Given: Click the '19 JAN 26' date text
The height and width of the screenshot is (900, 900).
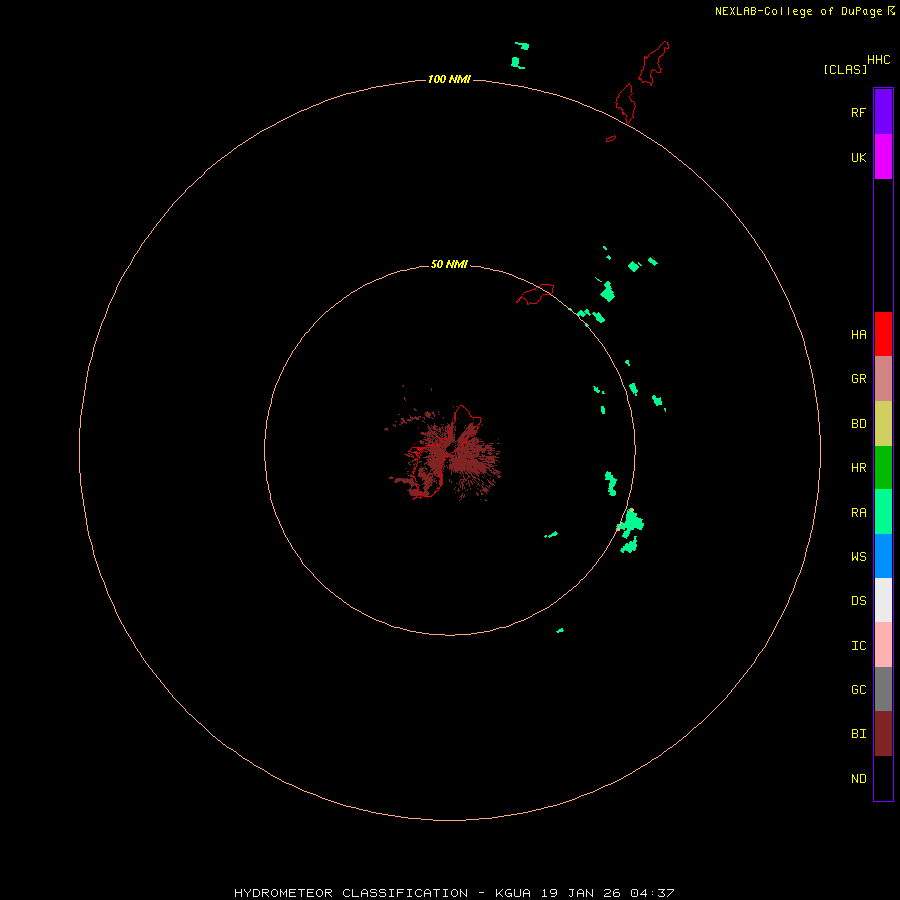Looking at the screenshot, I should point(580,893).
